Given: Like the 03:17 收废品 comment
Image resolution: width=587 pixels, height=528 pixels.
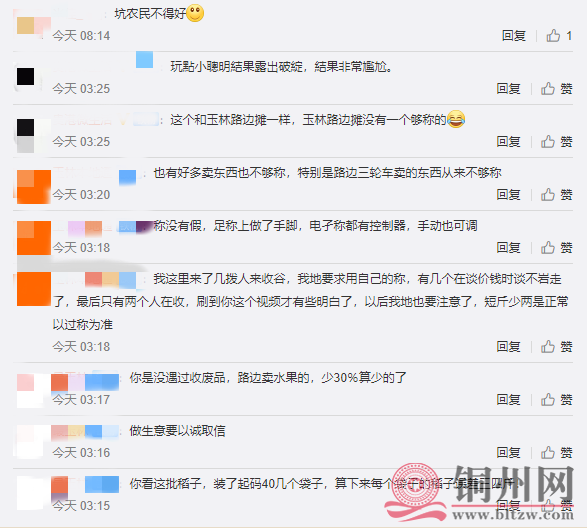Looking at the screenshot, I should click(548, 400).
